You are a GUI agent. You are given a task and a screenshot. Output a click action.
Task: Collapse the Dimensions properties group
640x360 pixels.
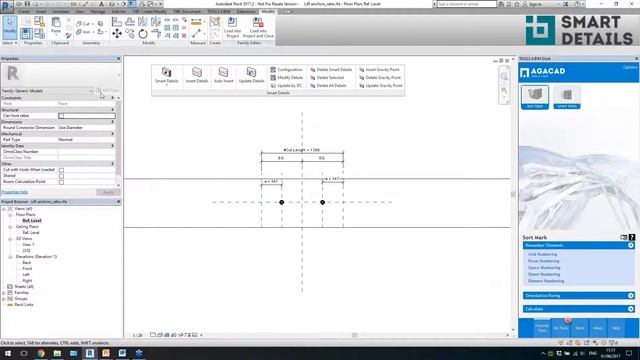point(113,122)
